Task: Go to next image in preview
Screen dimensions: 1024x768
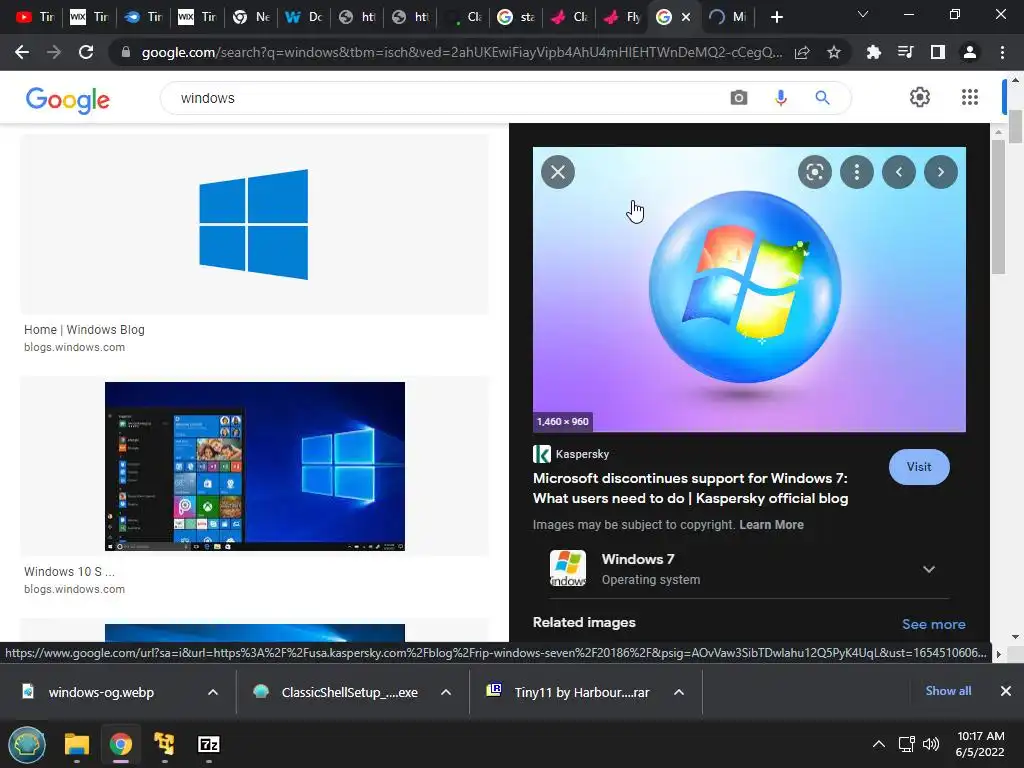Action: click(x=940, y=172)
